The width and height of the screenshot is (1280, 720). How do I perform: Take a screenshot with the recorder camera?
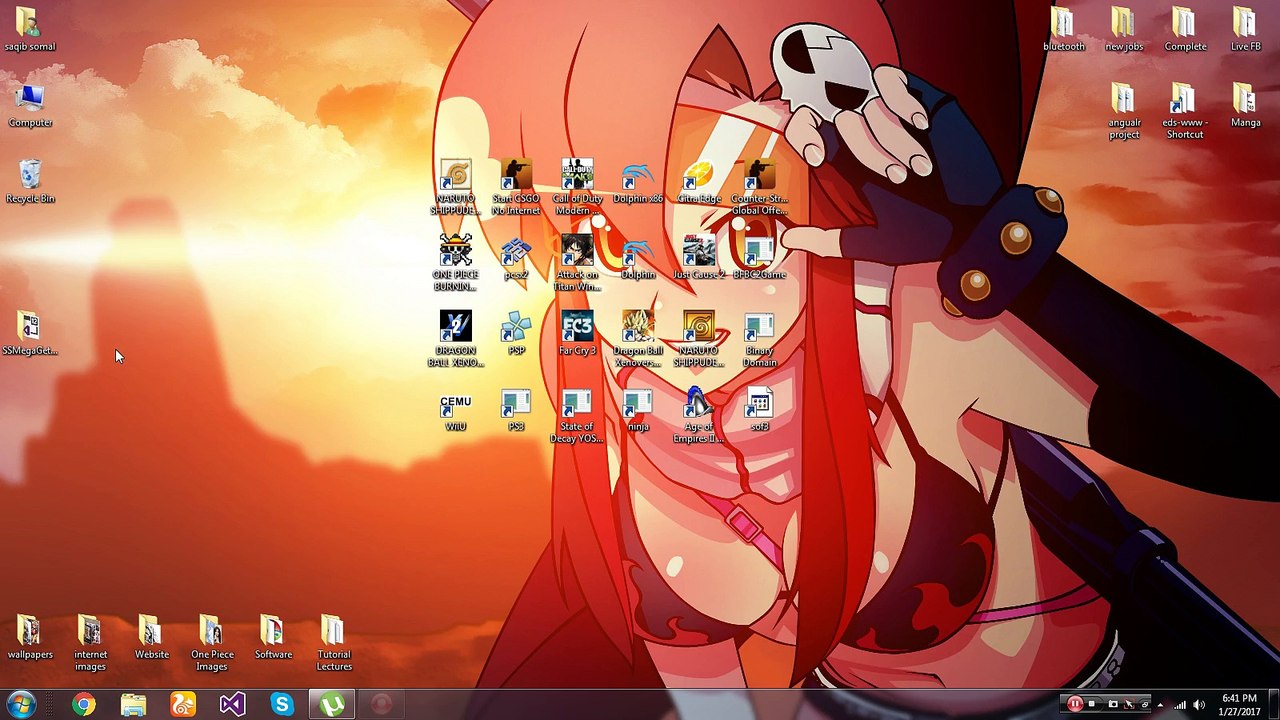[x=1111, y=704]
